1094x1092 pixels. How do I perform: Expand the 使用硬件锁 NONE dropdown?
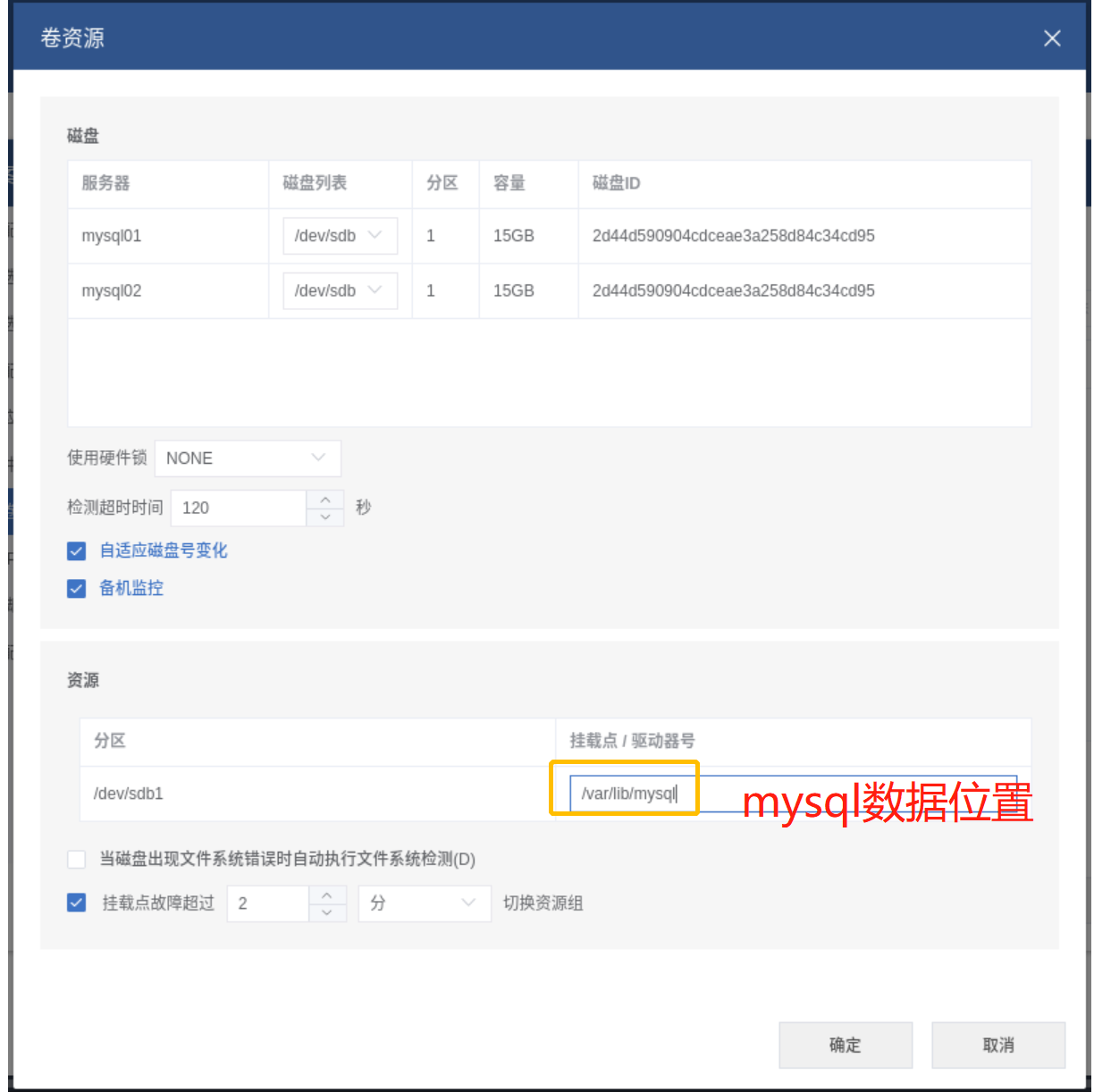(x=248, y=458)
